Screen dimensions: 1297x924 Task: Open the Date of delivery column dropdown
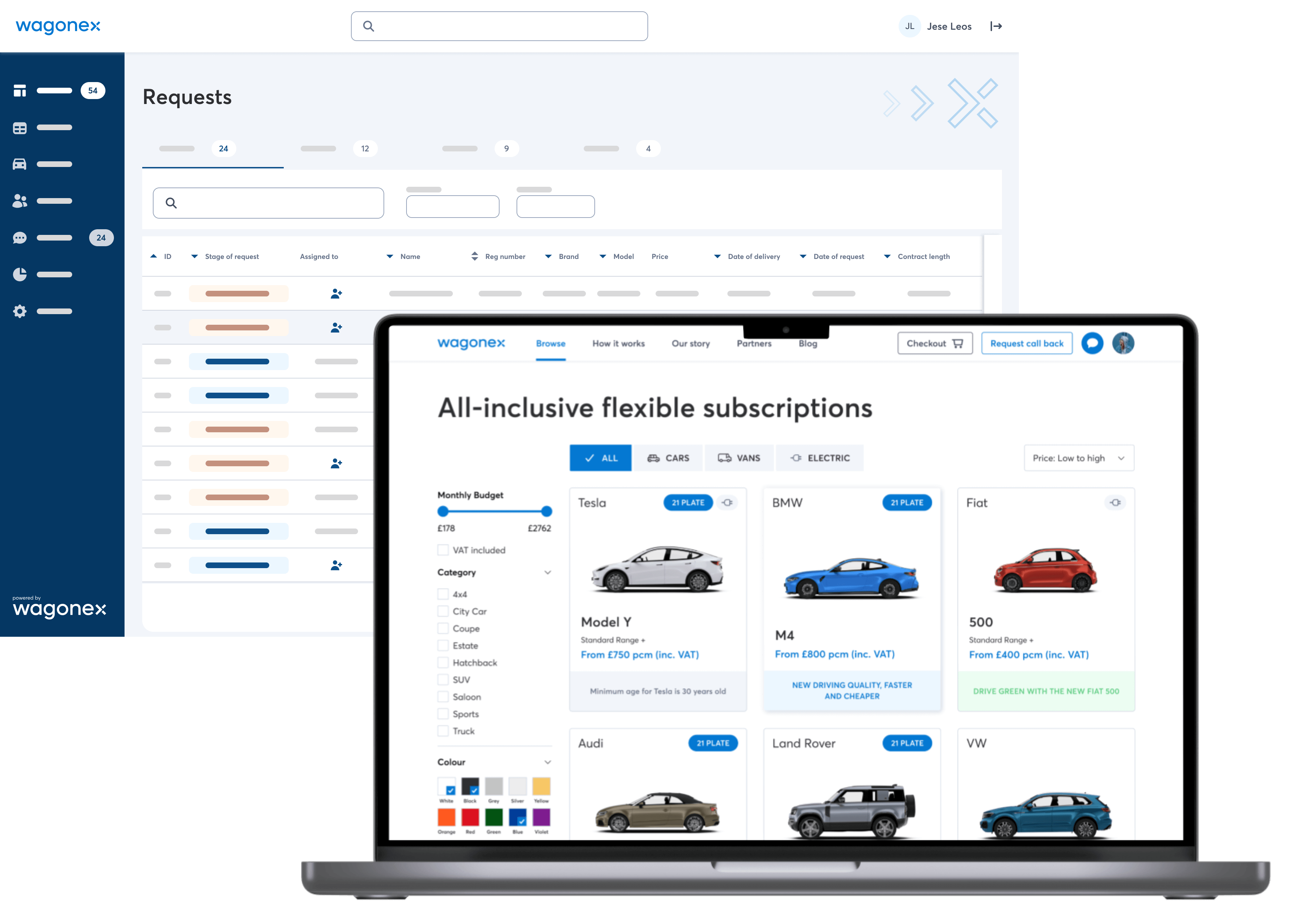pyautogui.click(x=717, y=256)
